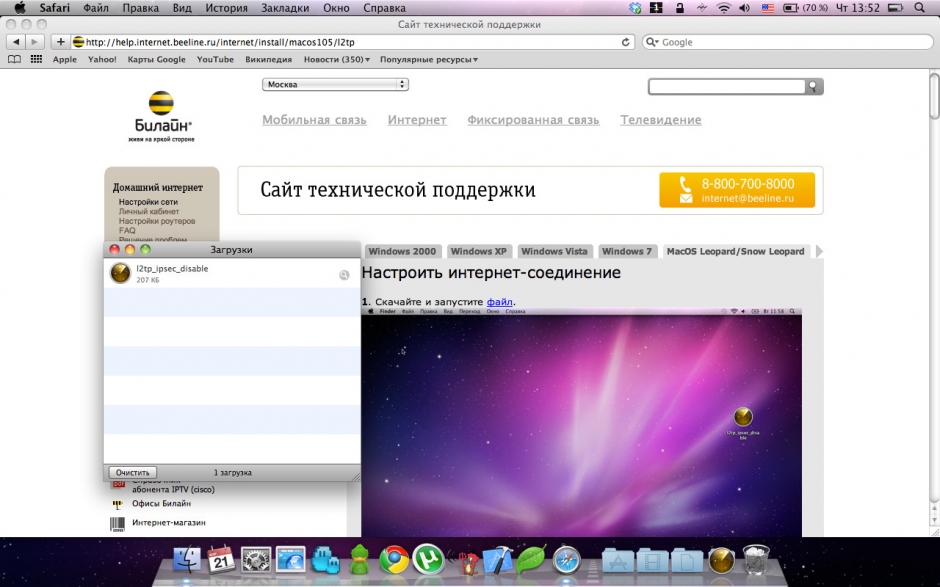Open Google search engine dropdown arrow
This screenshot has height=587, width=940.
[x=652, y=42]
